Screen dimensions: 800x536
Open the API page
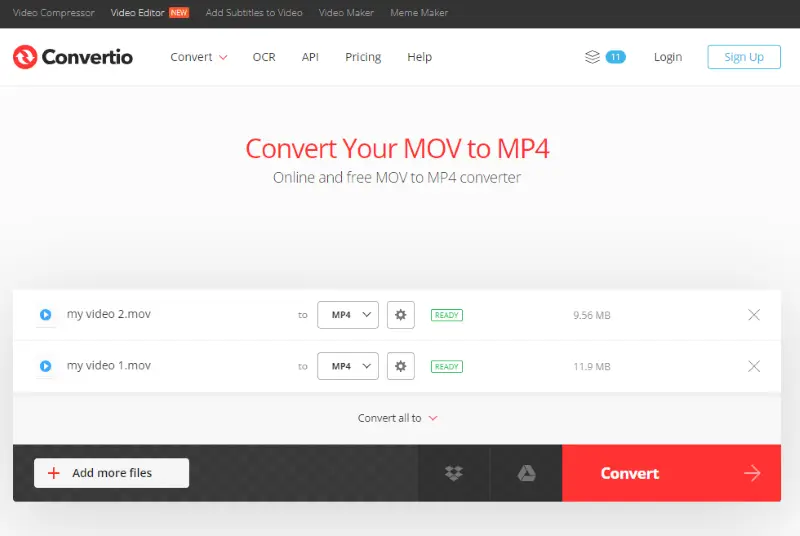tap(310, 57)
